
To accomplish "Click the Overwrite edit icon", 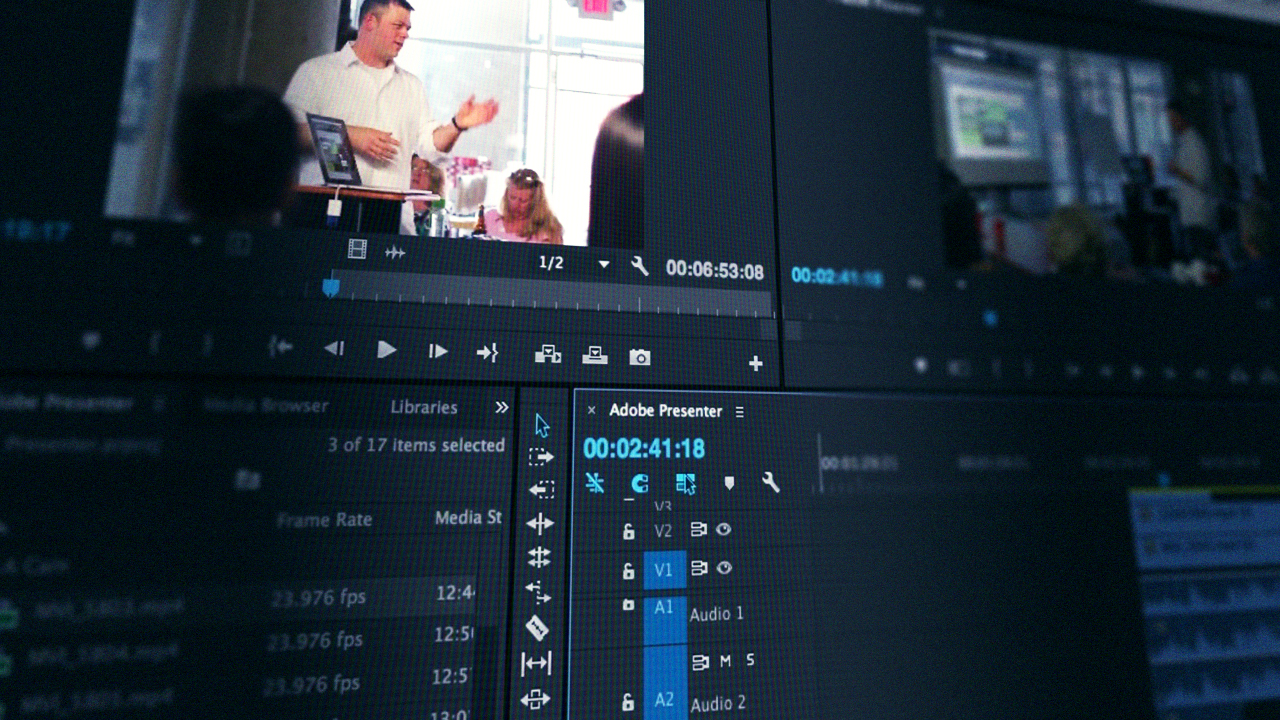I will tap(595, 354).
